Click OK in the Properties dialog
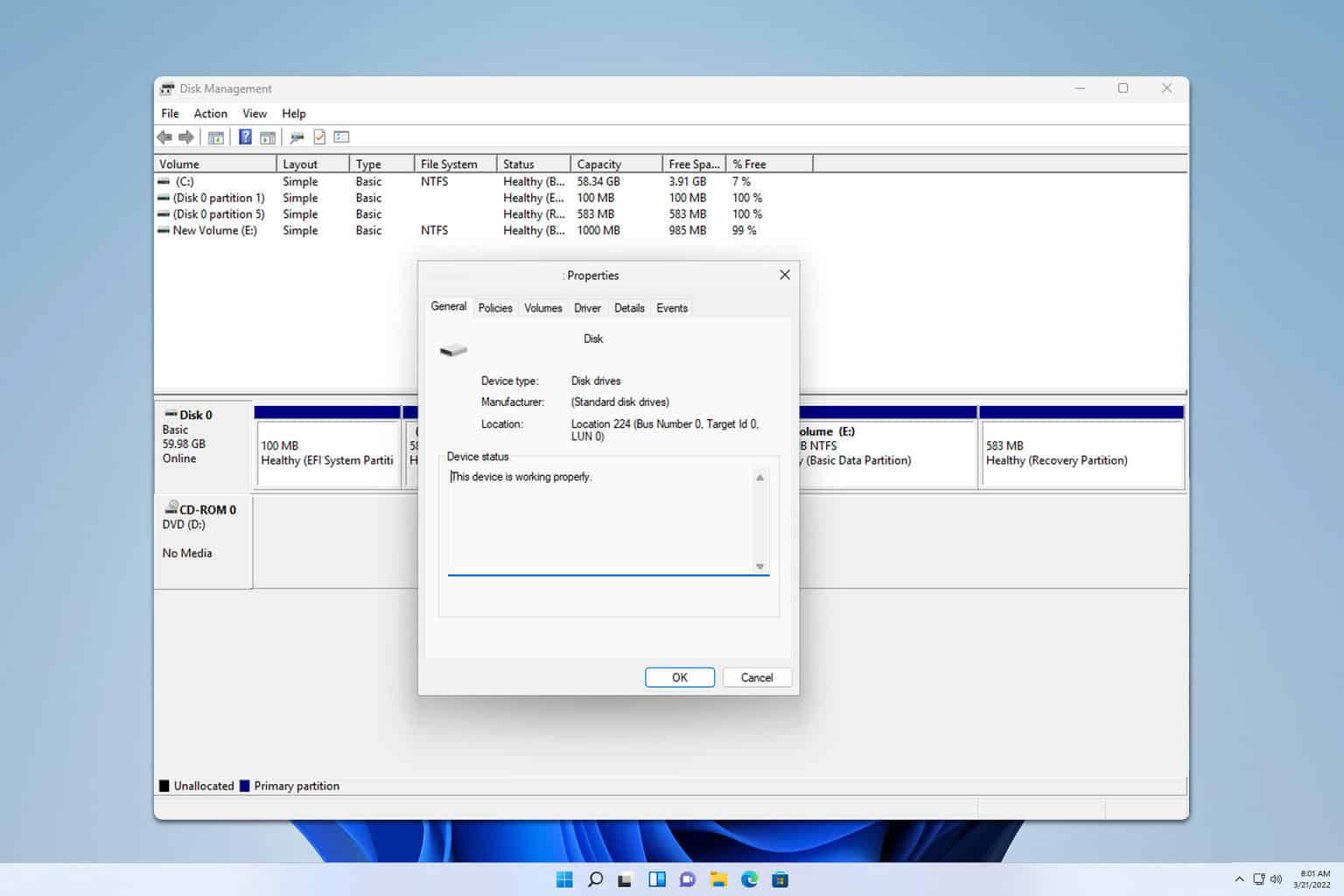 (x=680, y=677)
